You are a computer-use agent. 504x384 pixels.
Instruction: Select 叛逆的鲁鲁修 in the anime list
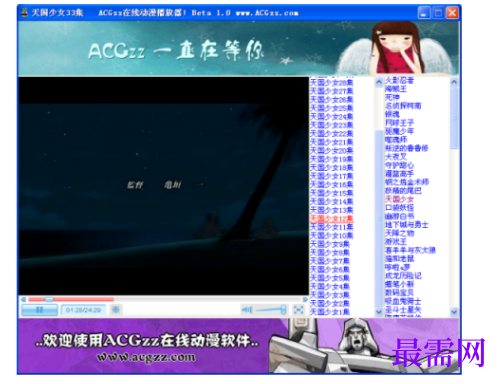tap(407, 148)
